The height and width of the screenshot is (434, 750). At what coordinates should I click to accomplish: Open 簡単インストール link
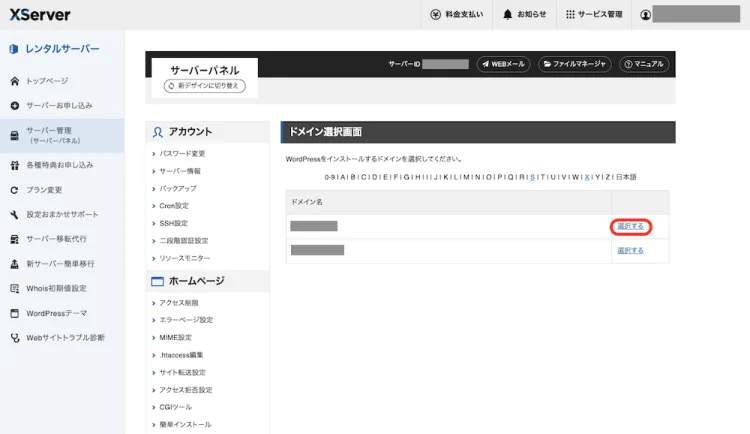tap(185, 424)
